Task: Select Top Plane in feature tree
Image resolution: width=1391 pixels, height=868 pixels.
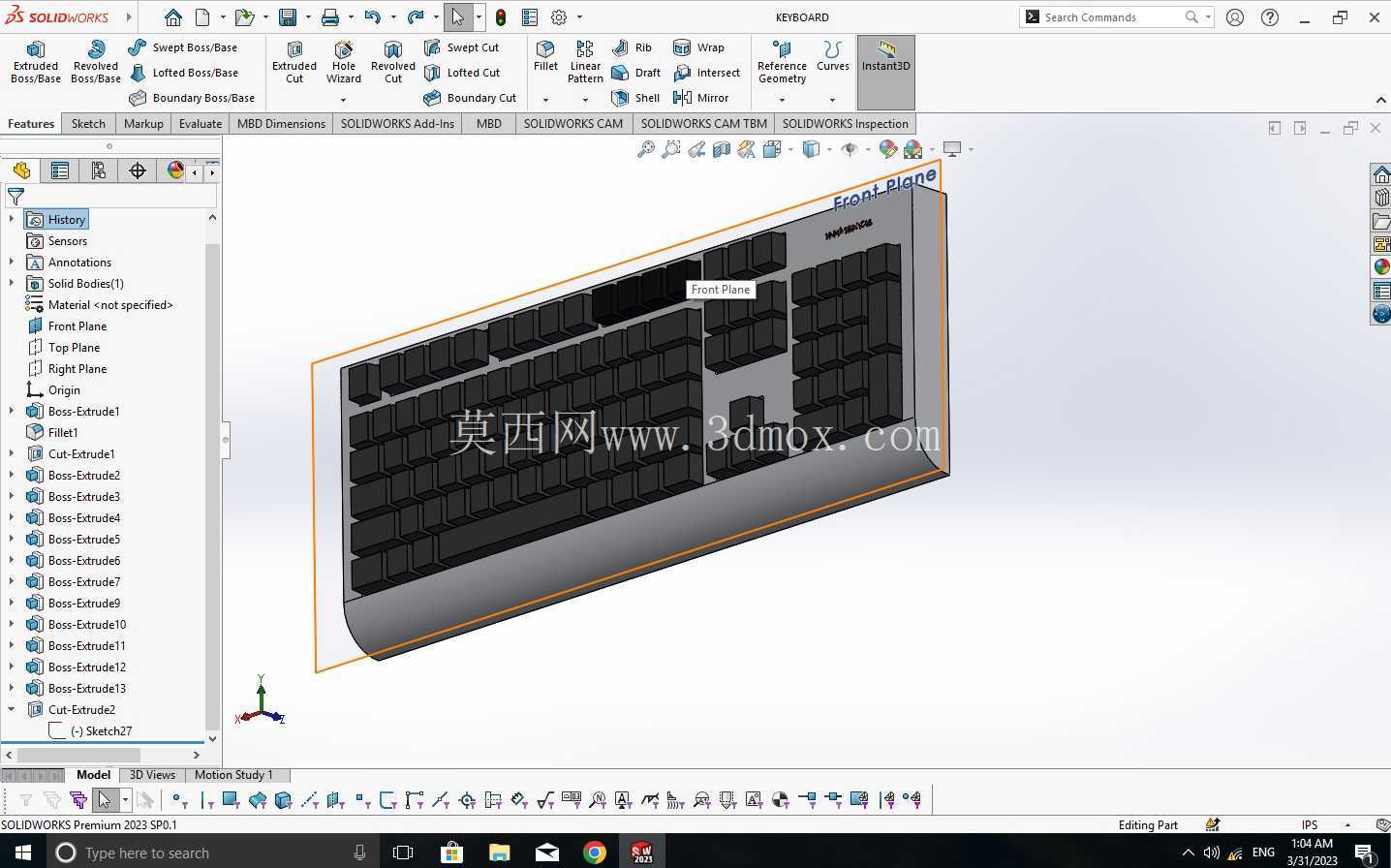Action: pos(74,348)
